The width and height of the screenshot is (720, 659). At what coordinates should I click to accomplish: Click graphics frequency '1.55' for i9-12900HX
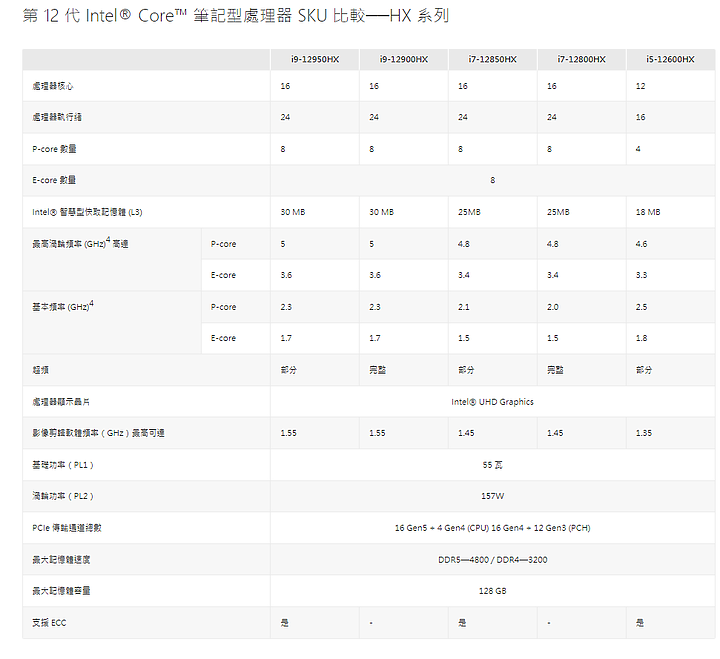pyautogui.click(x=377, y=433)
